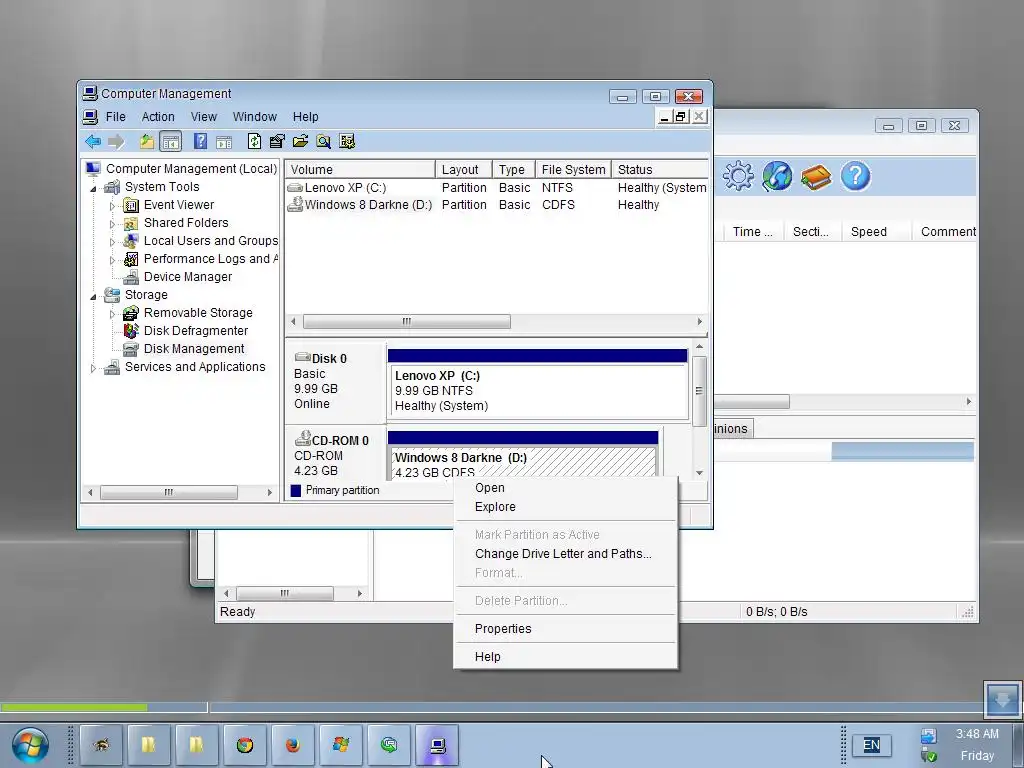Click the blue progress bar in background window
This screenshot has width=1024, height=768.
click(903, 451)
